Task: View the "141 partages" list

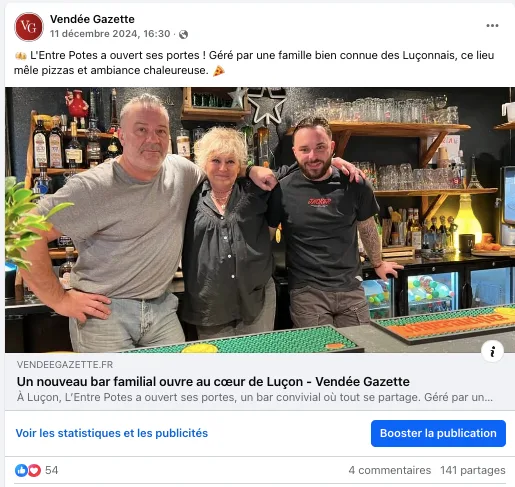Action: click(x=473, y=470)
